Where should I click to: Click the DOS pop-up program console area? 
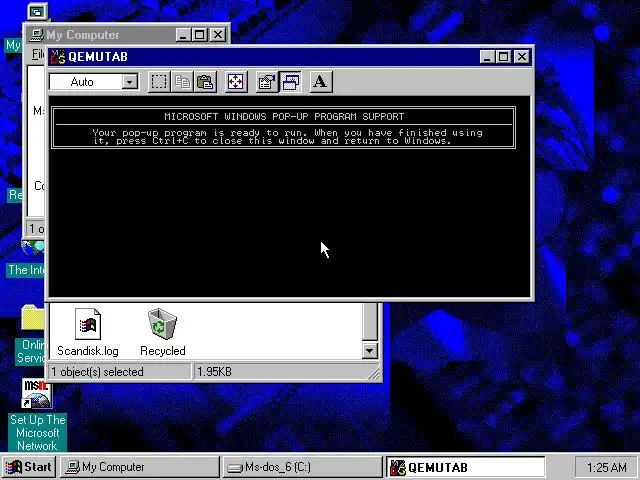pos(289,197)
